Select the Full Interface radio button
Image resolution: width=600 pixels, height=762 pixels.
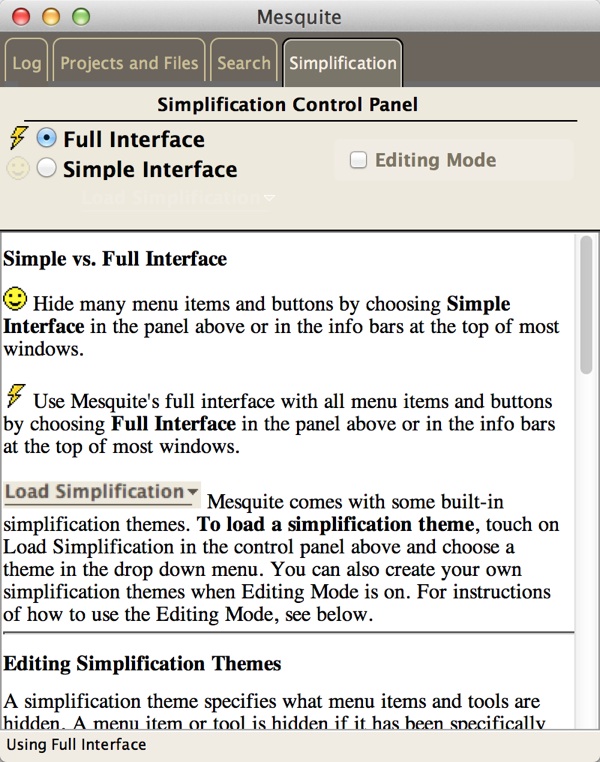click(x=46, y=138)
